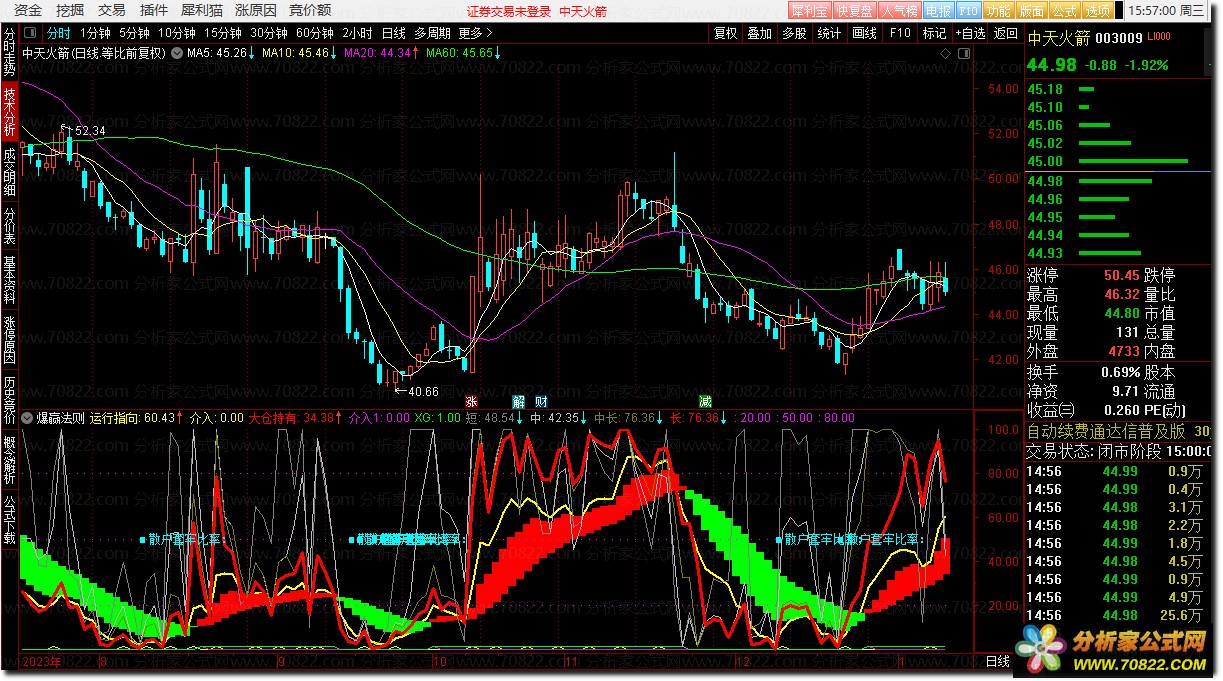Open the 公式 formula button
This screenshot has width=1223, height=681.
[x=1064, y=10]
